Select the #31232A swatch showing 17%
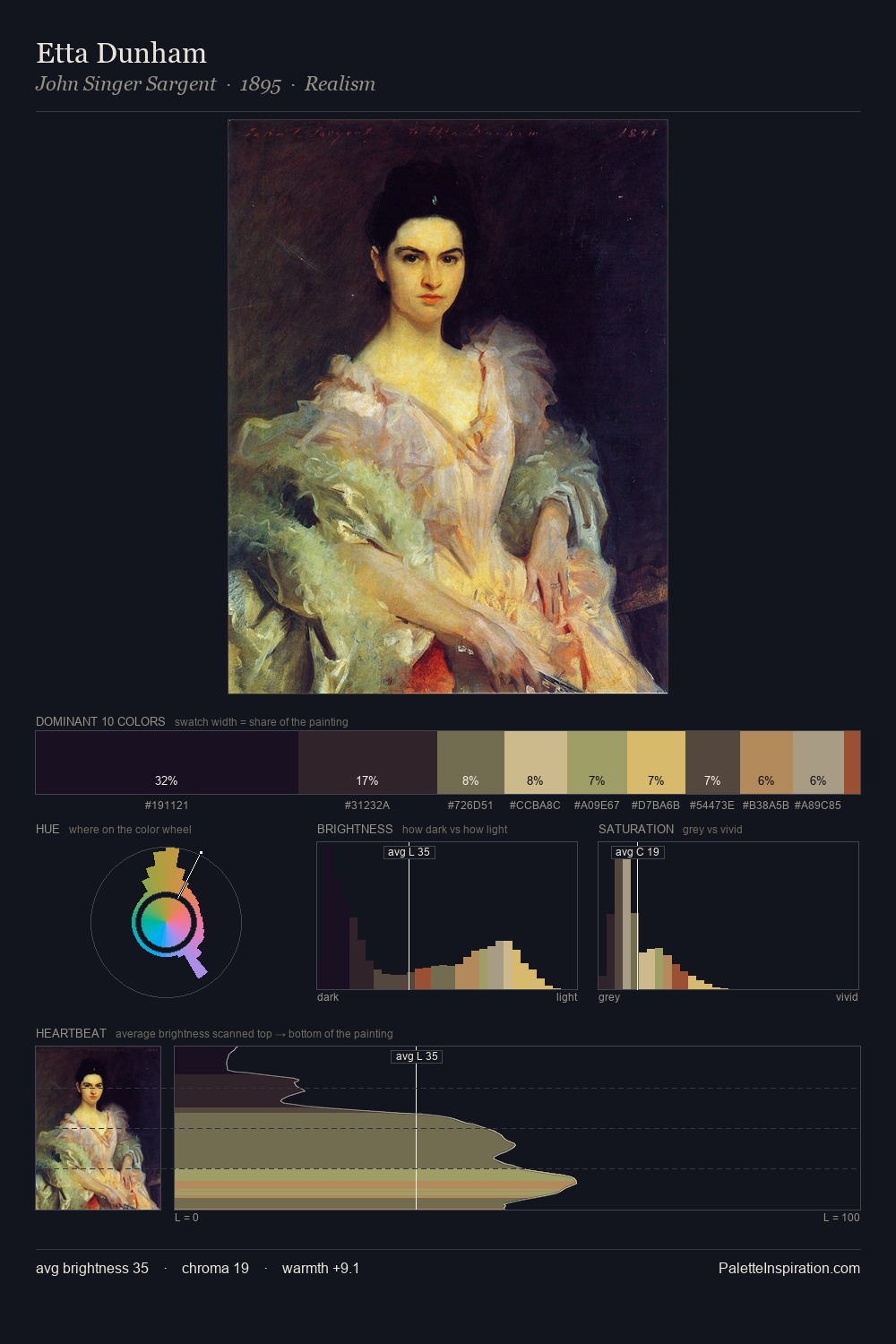Viewport: 896px width, 1344px height. click(x=367, y=762)
